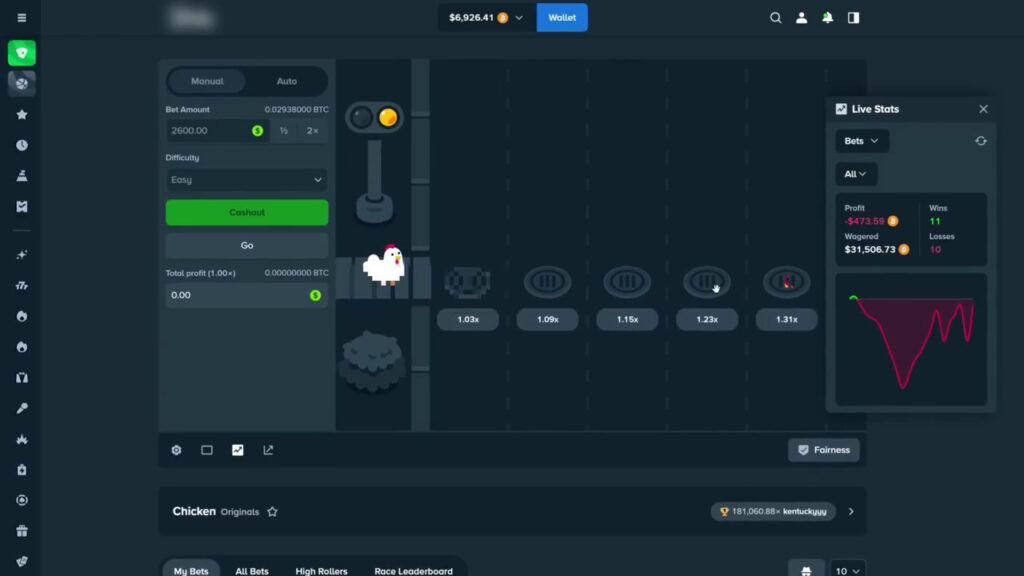Switch to Manual betting mode

tap(207, 81)
